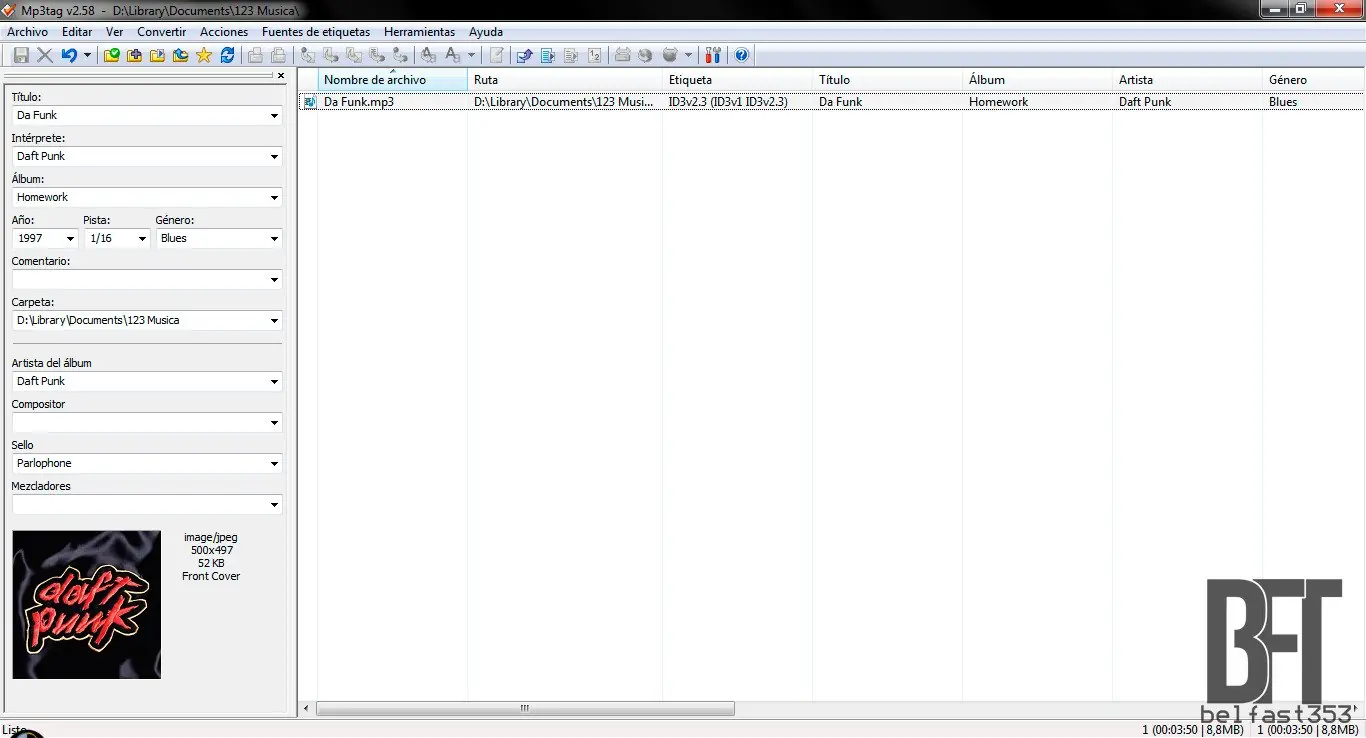Open the Convertir menu
This screenshot has height=738, width=1366.
tap(162, 32)
